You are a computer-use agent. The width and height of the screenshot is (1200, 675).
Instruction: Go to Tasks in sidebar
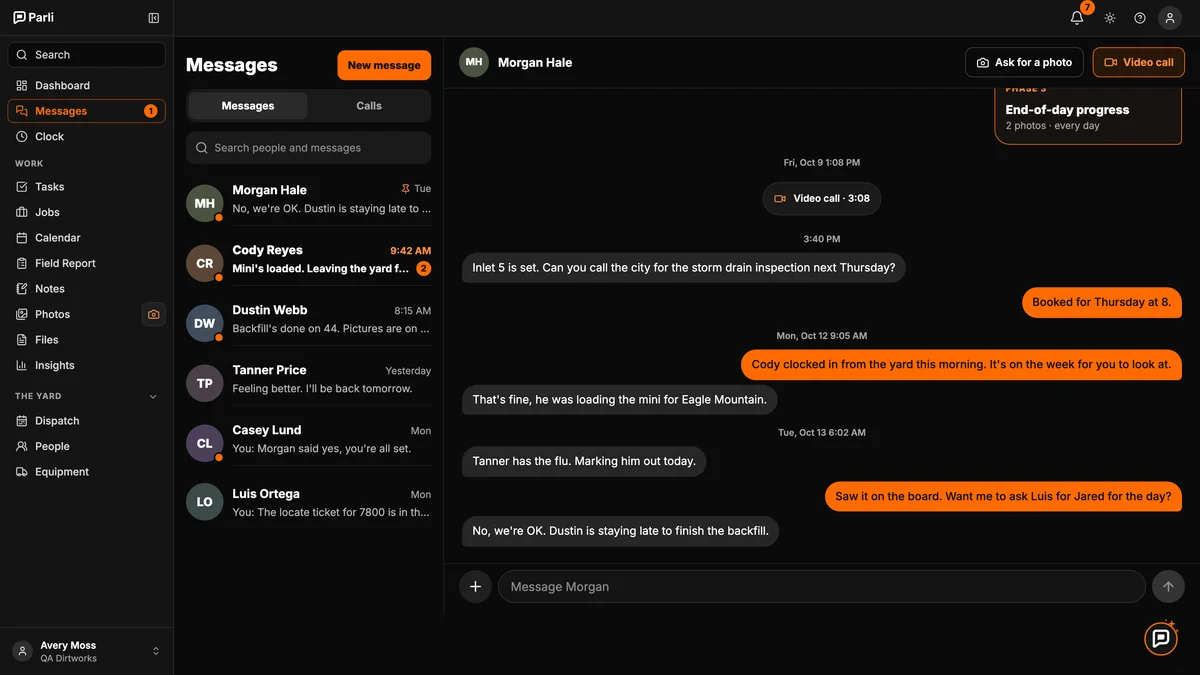click(87, 187)
